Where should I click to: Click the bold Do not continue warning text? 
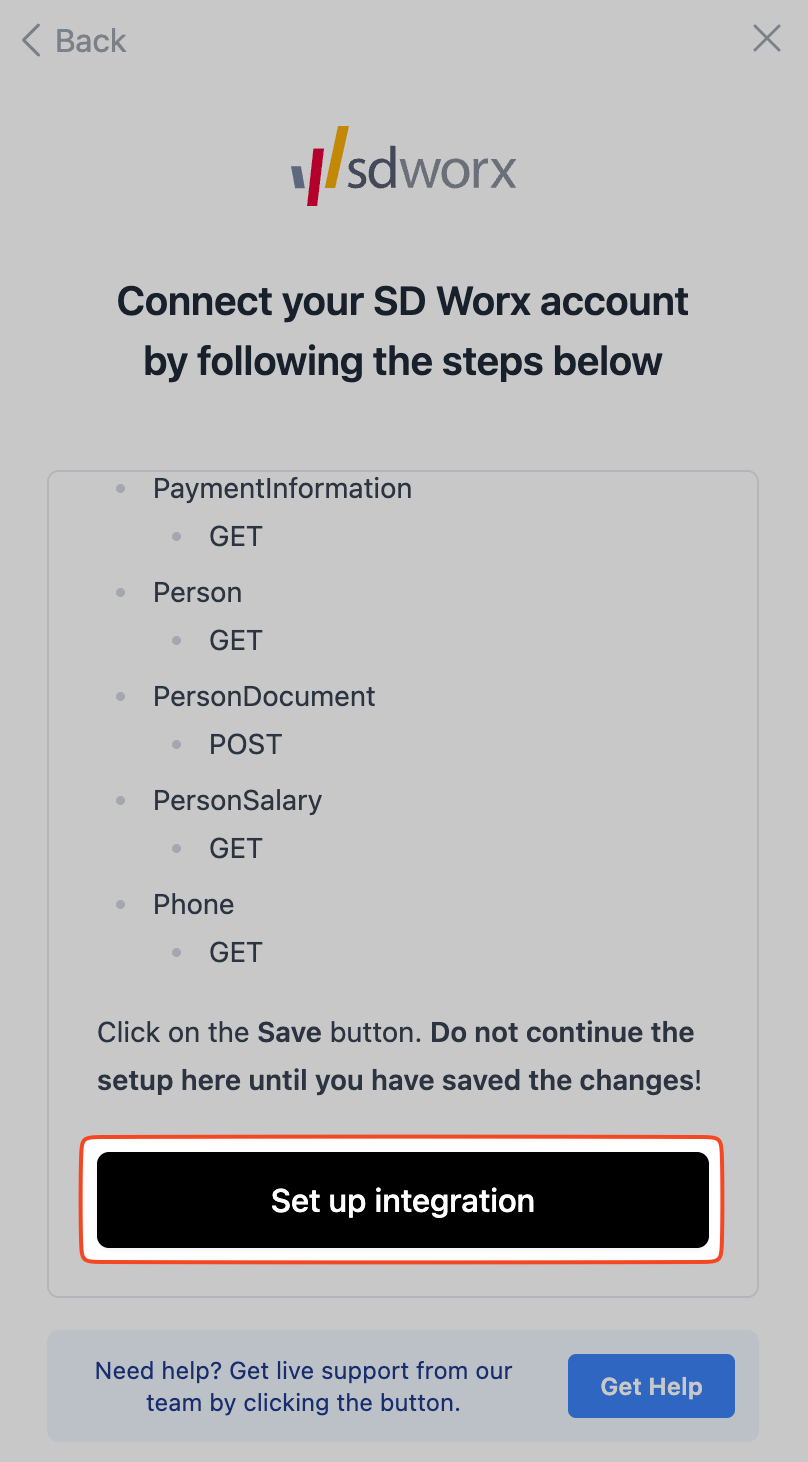(561, 1032)
